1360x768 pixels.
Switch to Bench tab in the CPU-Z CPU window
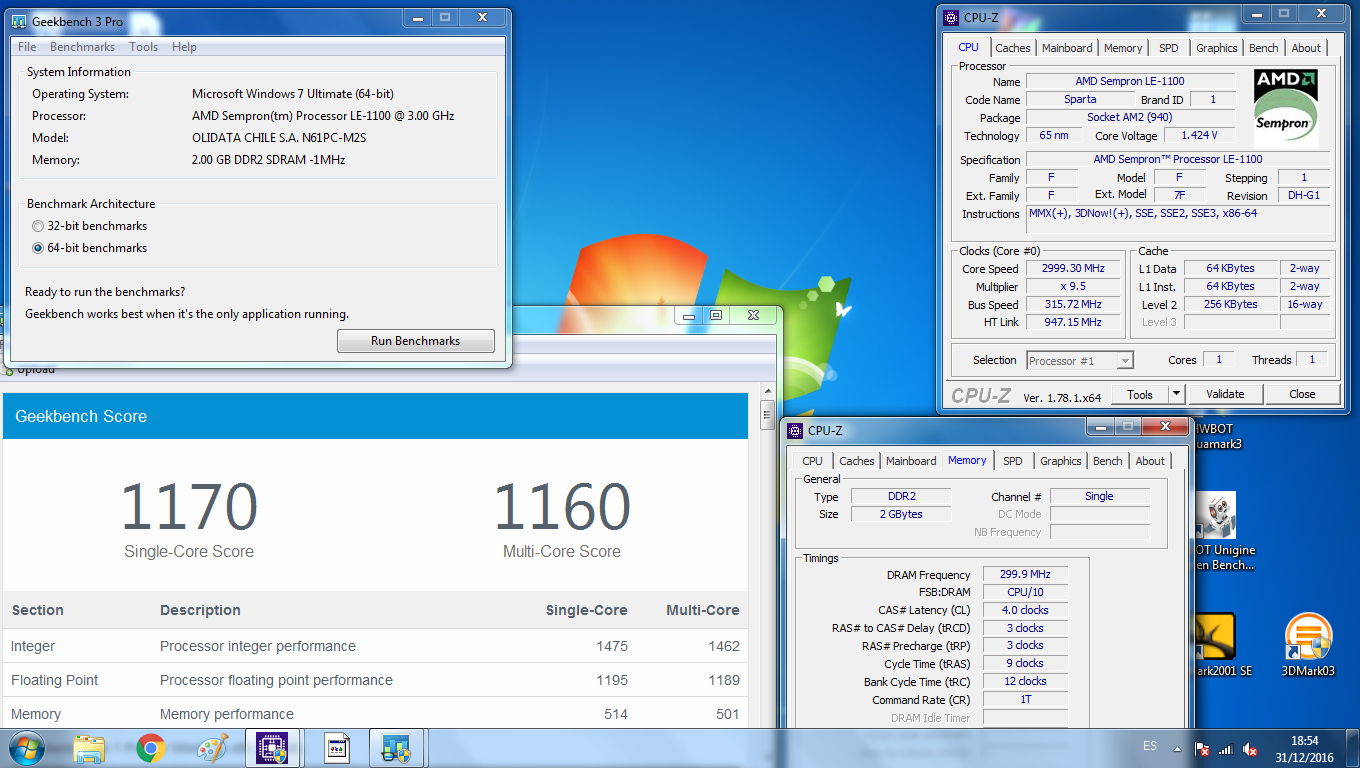pos(1263,48)
